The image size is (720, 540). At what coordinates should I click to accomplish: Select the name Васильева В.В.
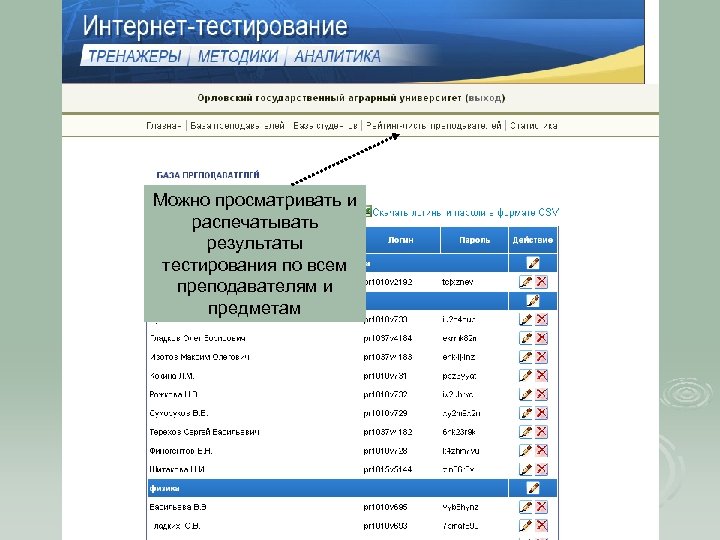178,507
